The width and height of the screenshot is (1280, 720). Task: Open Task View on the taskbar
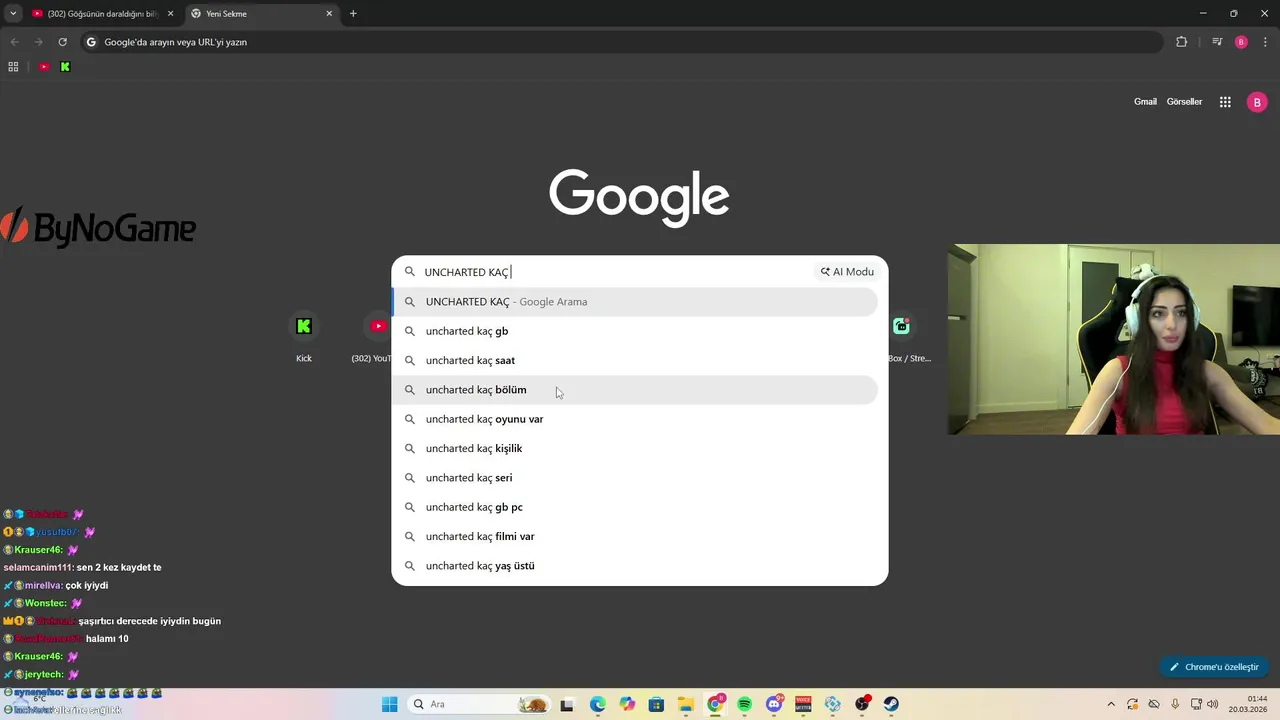pyautogui.click(x=567, y=704)
